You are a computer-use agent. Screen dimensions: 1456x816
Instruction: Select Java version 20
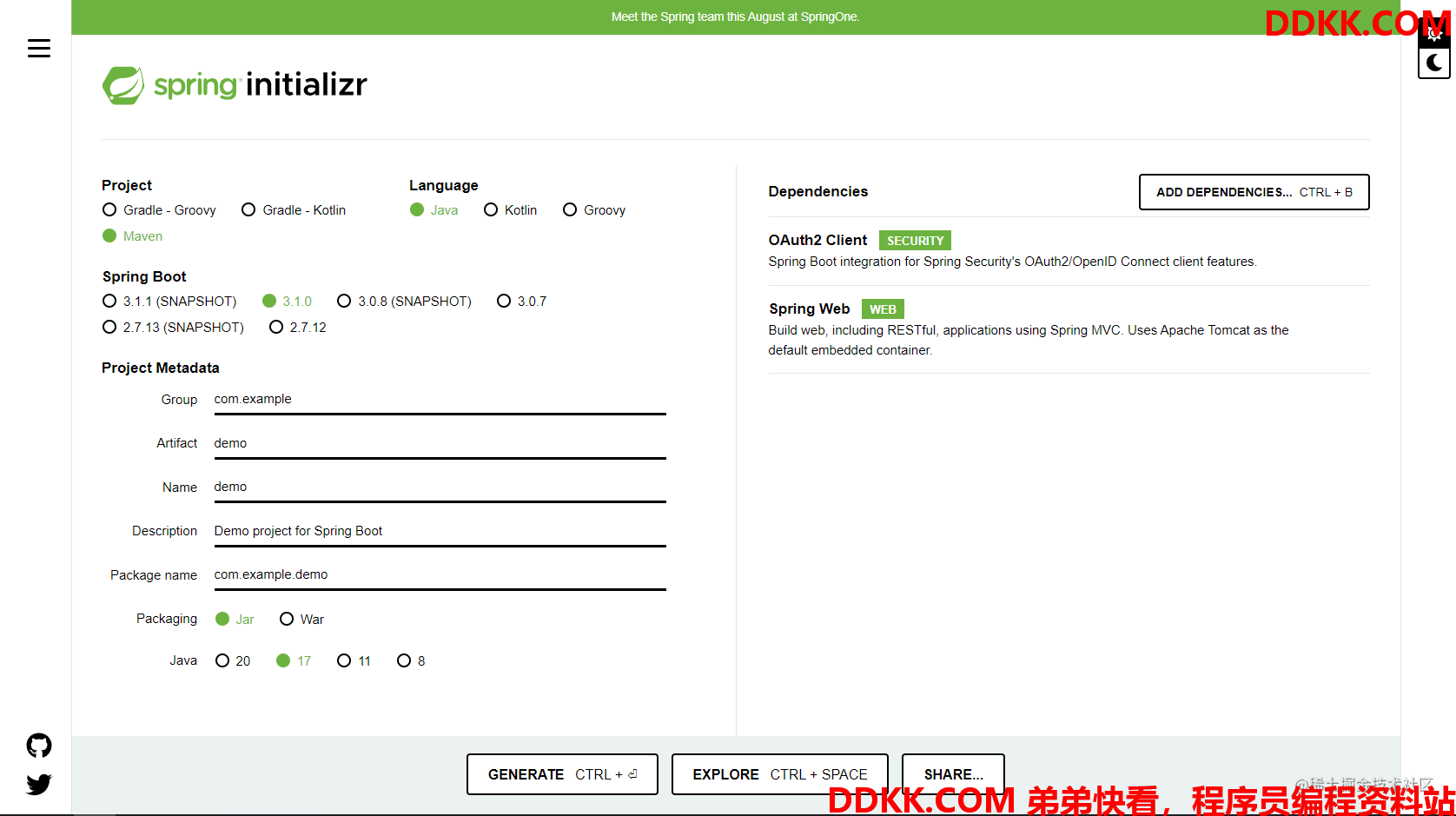click(x=233, y=661)
